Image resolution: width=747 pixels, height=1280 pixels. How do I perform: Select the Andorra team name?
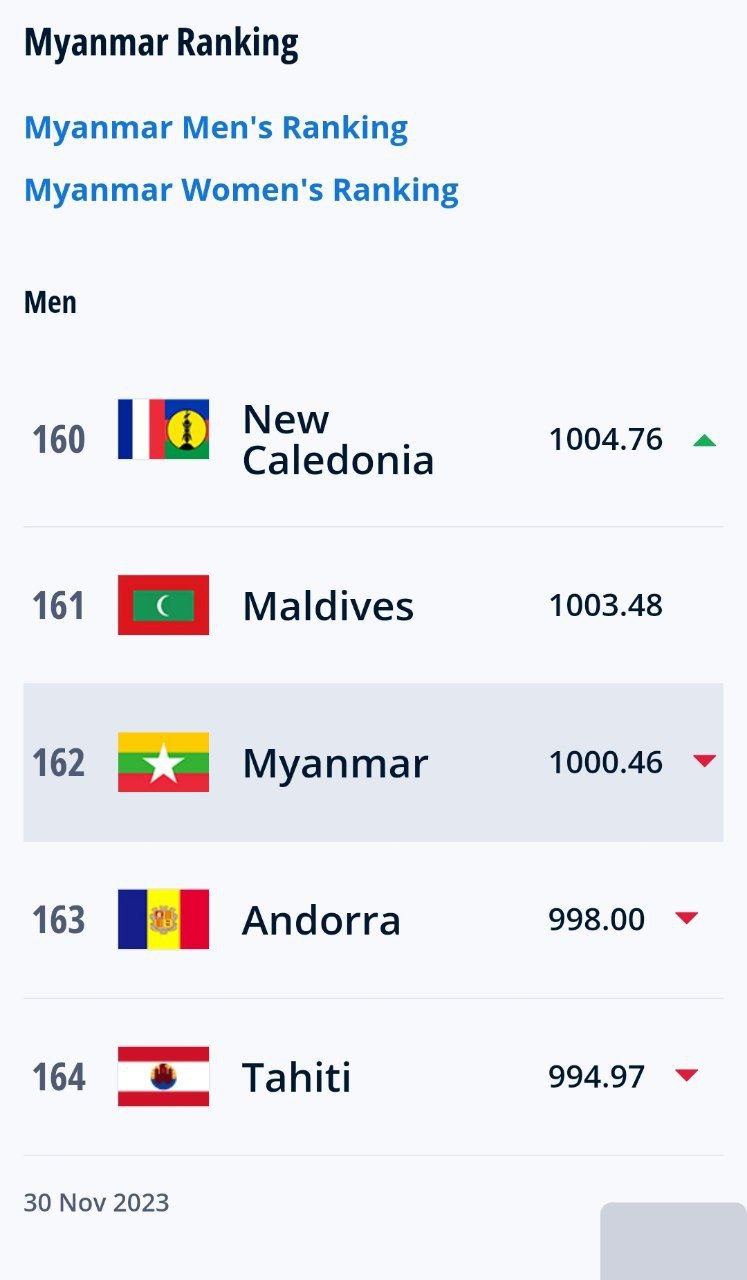pyautogui.click(x=321, y=920)
